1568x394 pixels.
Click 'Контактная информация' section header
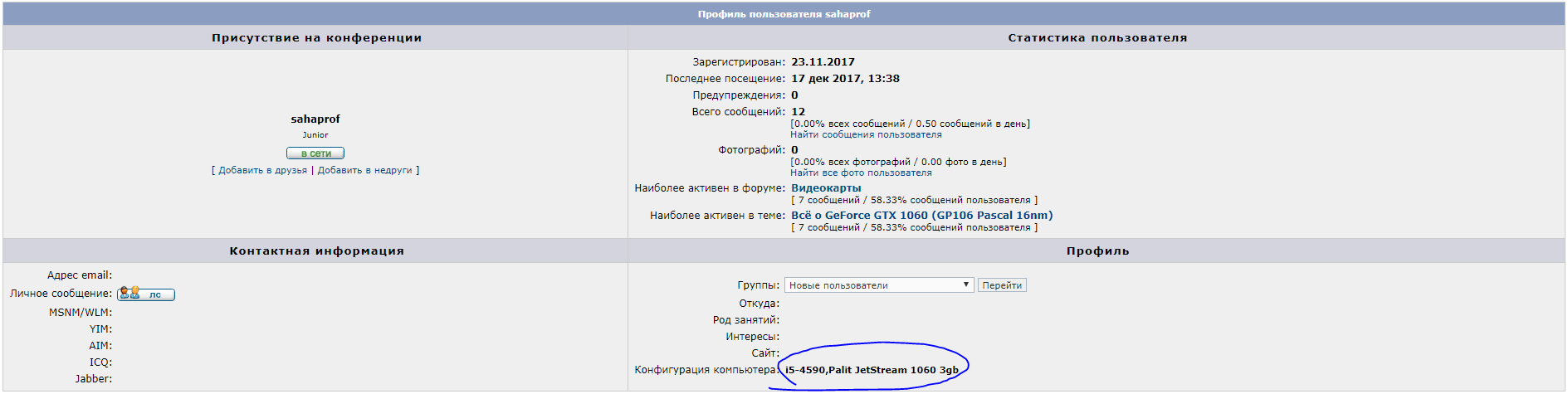(x=316, y=251)
